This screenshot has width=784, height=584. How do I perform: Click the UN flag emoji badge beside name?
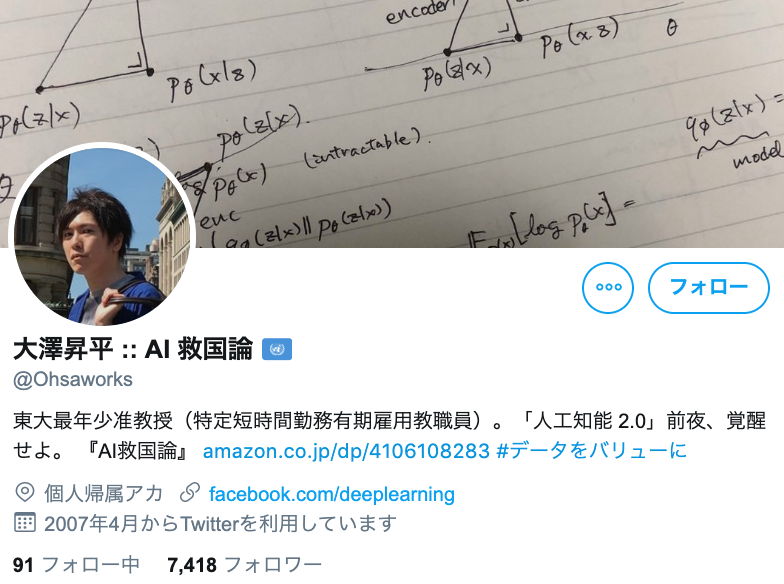[277, 349]
